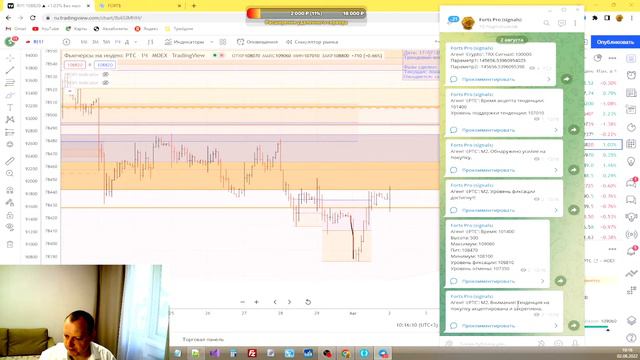This screenshot has height=360, width=640.
Task: Open the ideas lightbulb icon in right sidebar
Action: tap(631, 162)
